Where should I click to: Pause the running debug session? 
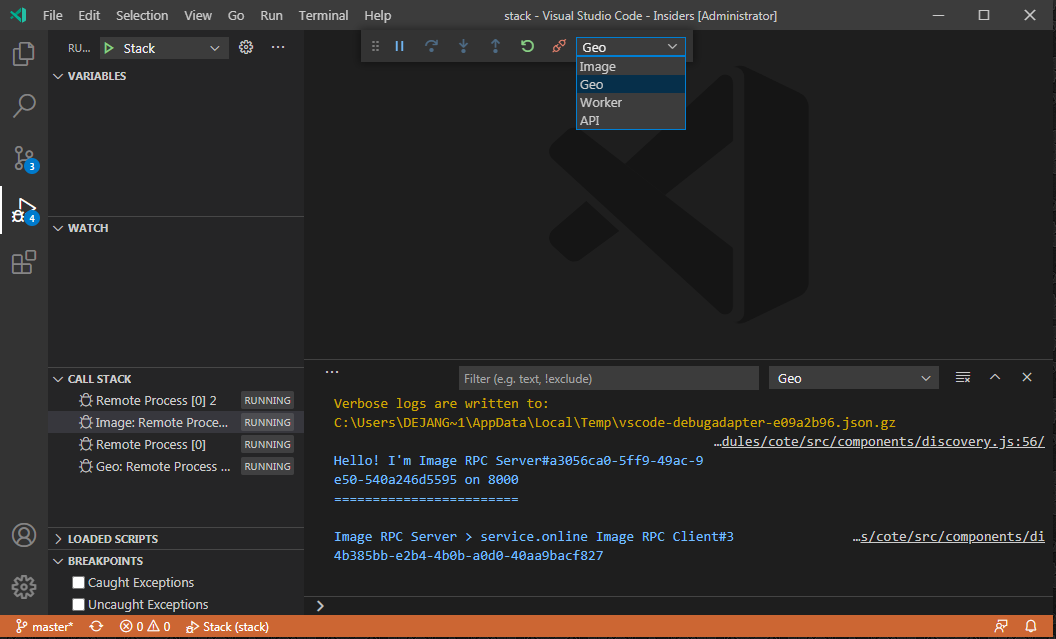pyautogui.click(x=399, y=46)
